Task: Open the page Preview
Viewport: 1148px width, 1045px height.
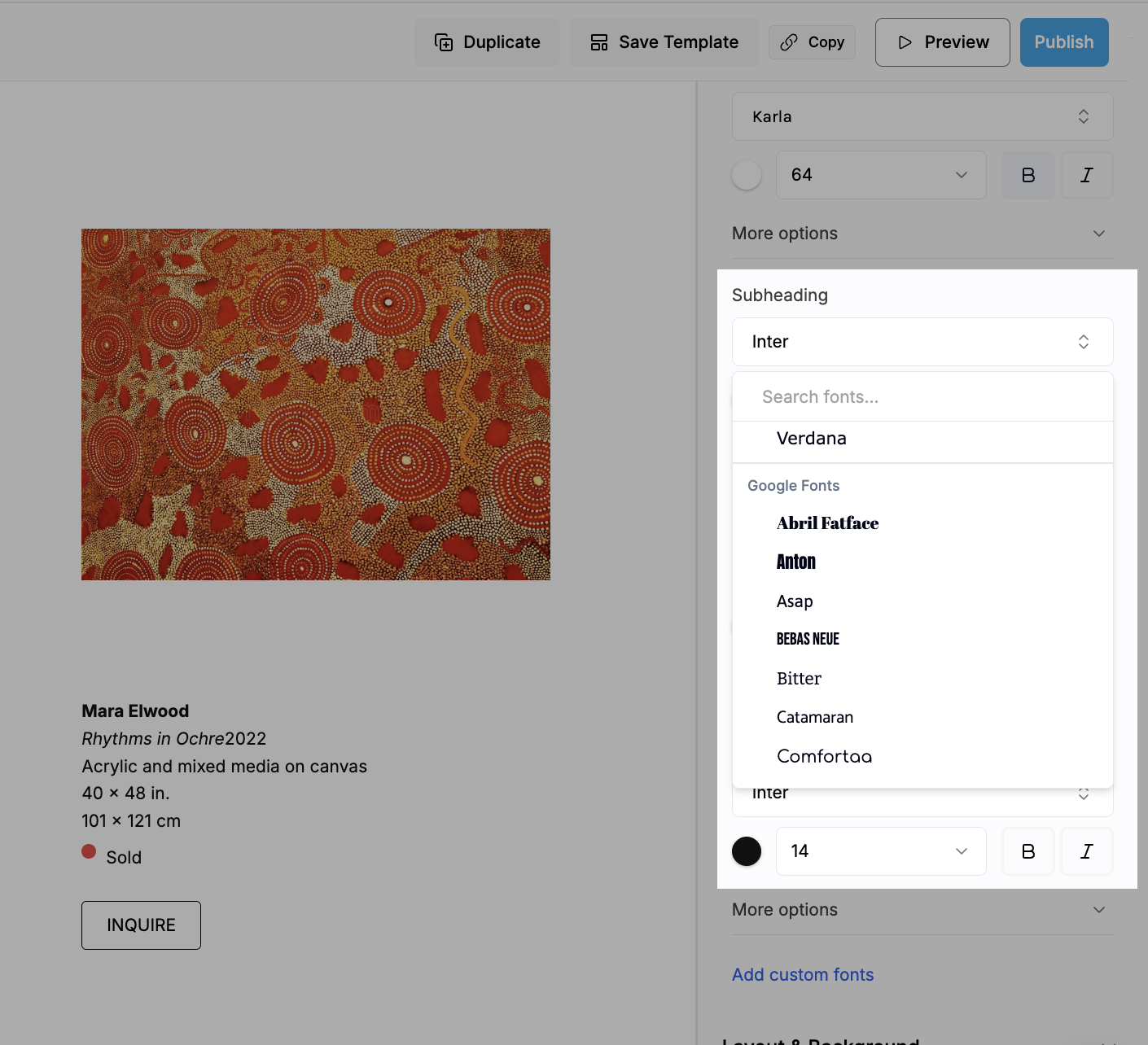Action: tap(942, 42)
